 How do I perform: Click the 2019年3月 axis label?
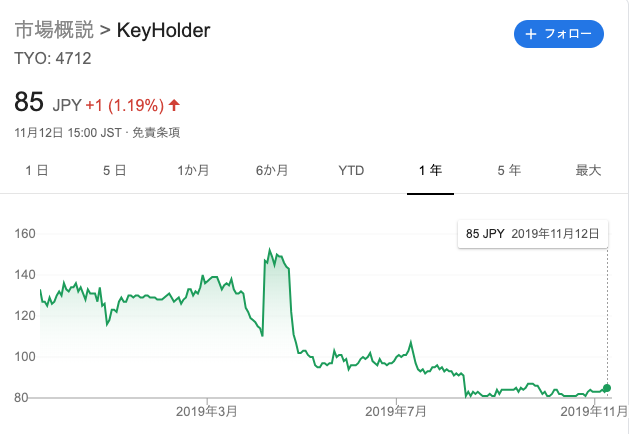click(207, 411)
